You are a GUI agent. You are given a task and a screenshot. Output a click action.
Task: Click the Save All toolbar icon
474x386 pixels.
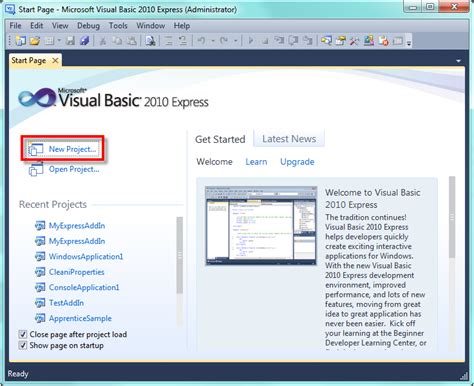click(x=85, y=41)
